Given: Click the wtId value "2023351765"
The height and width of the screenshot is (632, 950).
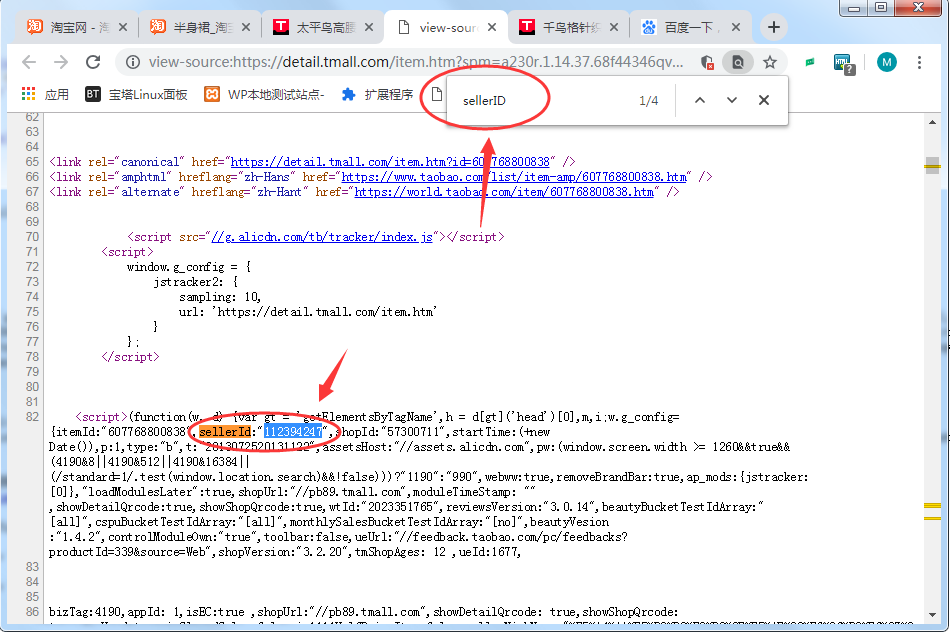Looking at the screenshot, I should [x=402, y=507].
